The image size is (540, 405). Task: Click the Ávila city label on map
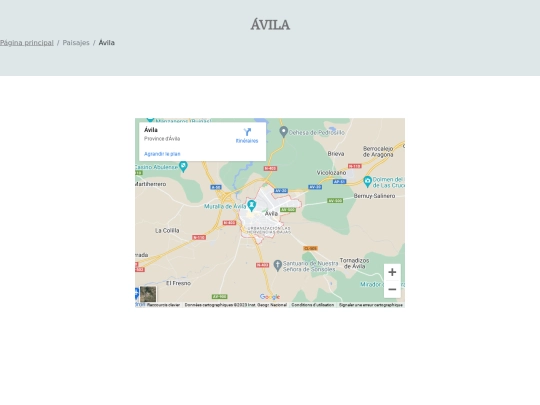click(271, 214)
